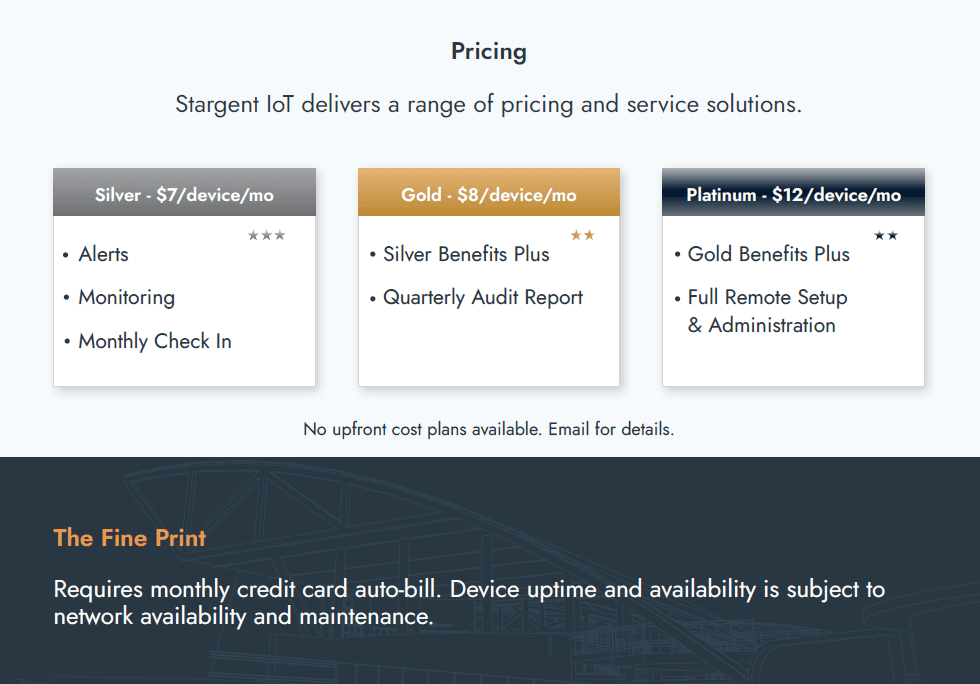Click The Fine Print heading
The width and height of the screenshot is (980, 684).
[x=130, y=538]
